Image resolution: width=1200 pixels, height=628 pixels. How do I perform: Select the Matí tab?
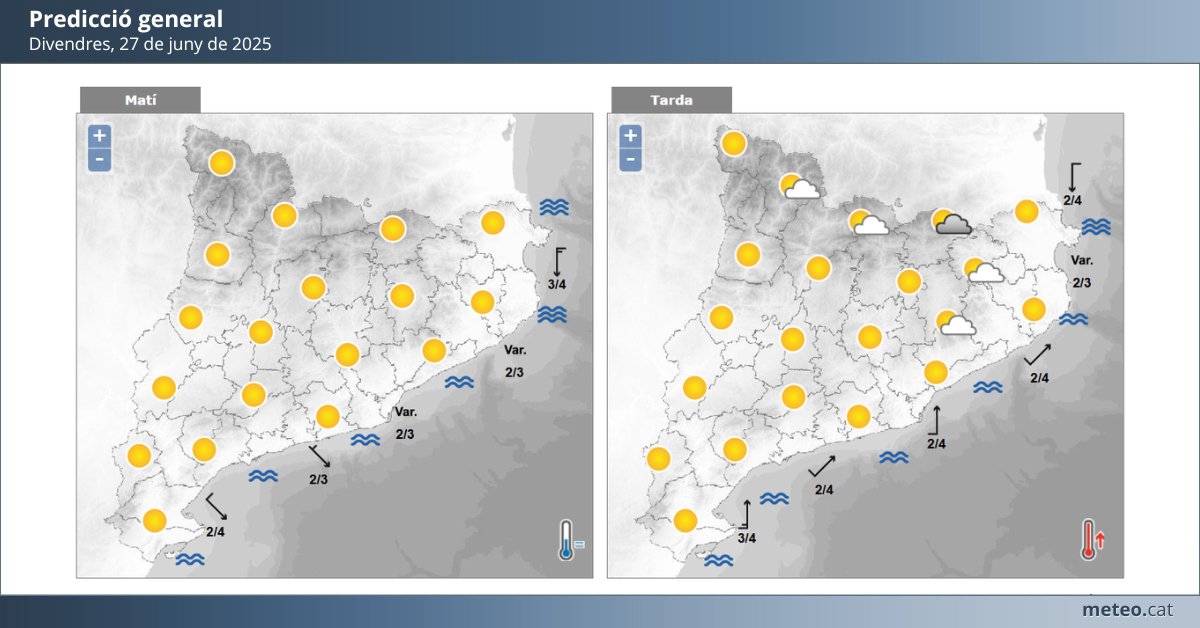point(140,100)
